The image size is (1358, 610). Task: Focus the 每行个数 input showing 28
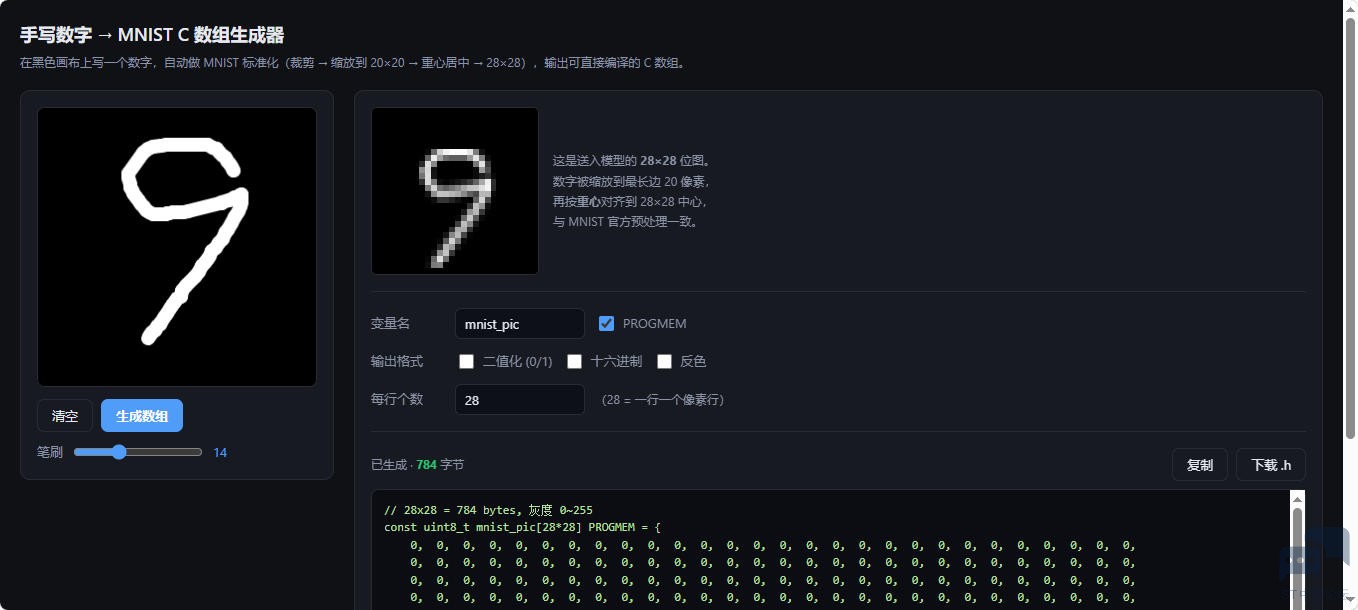click(x=520, y=399)
